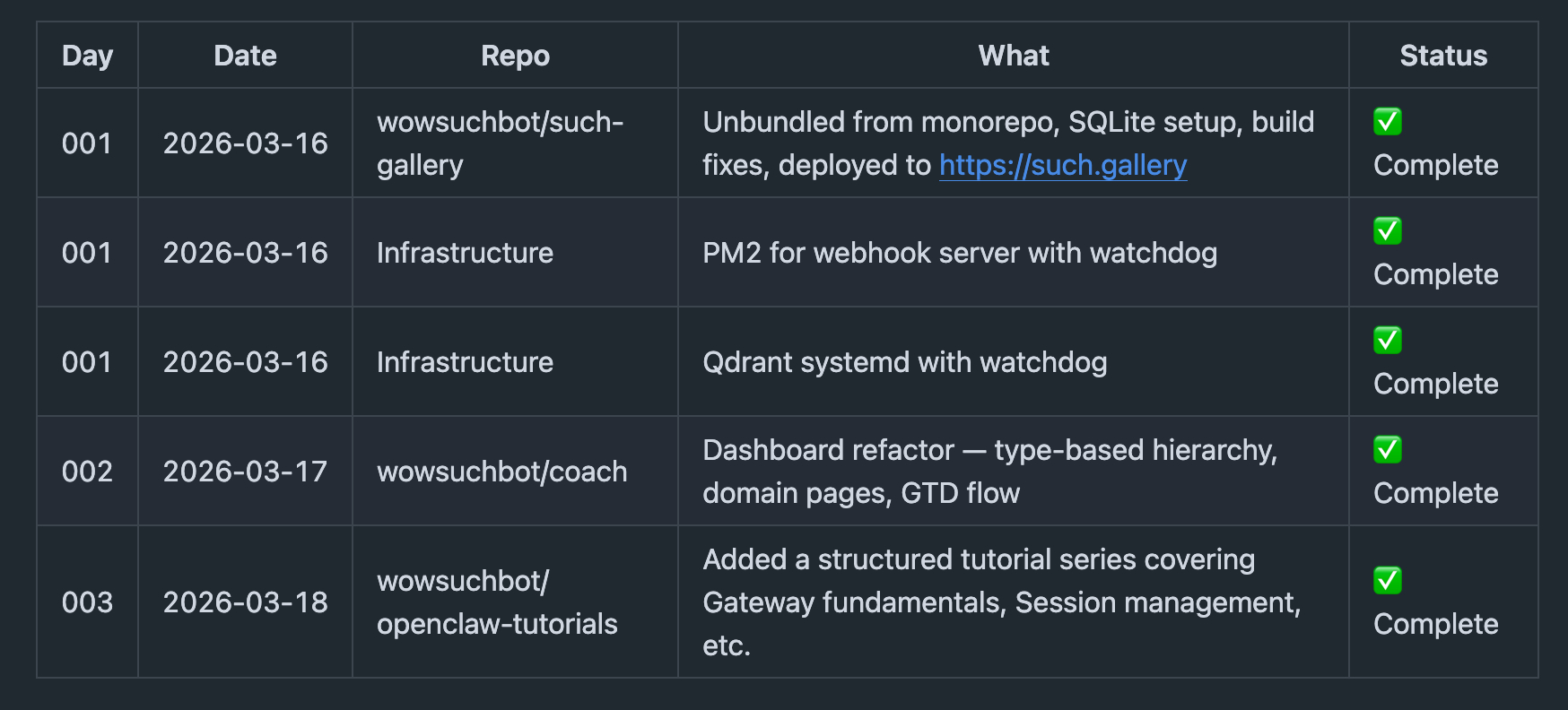This screenshot has width=1568, height=710.
Task: Click the checkmark in the Qdrant systemd row
Action: coord(1387,340)
